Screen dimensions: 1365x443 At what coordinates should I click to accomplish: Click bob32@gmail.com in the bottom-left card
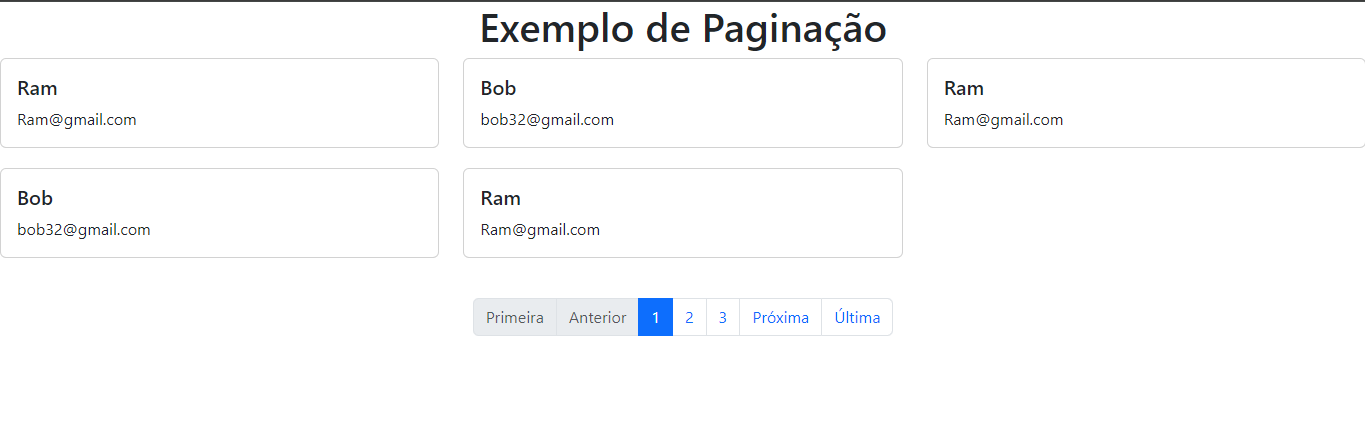pos(84,230)
